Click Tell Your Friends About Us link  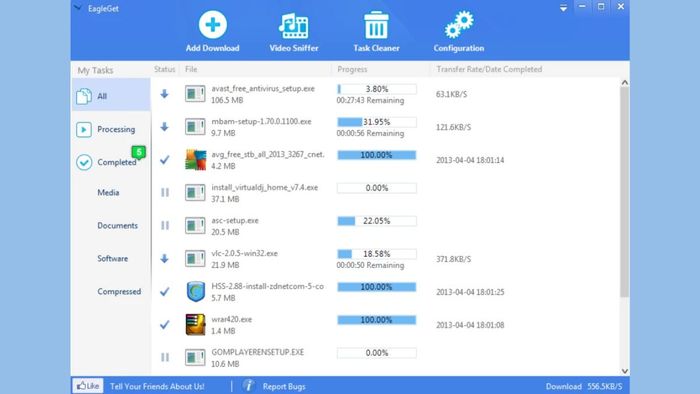pos(157,386)
